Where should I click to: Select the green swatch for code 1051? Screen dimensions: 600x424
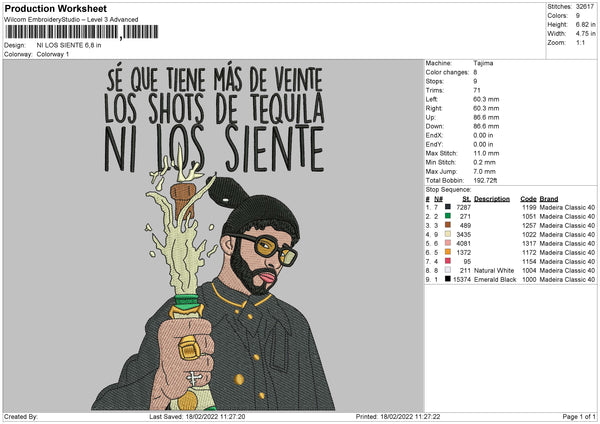447,216
